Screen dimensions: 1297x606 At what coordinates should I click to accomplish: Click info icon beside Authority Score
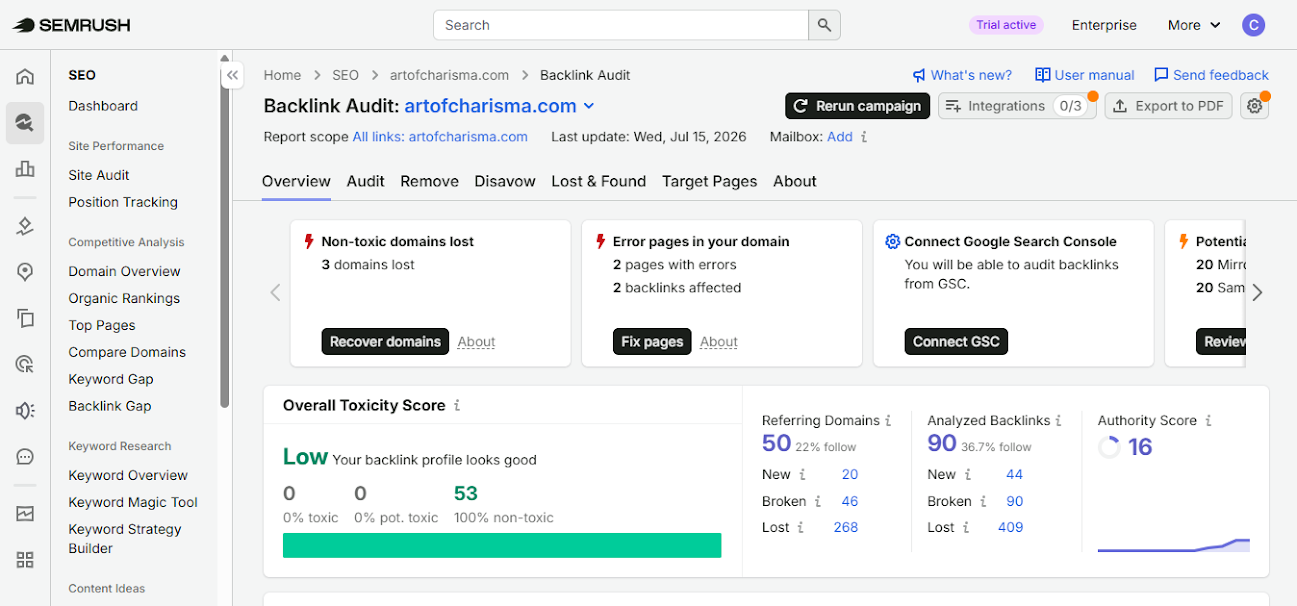(1208, 421)
